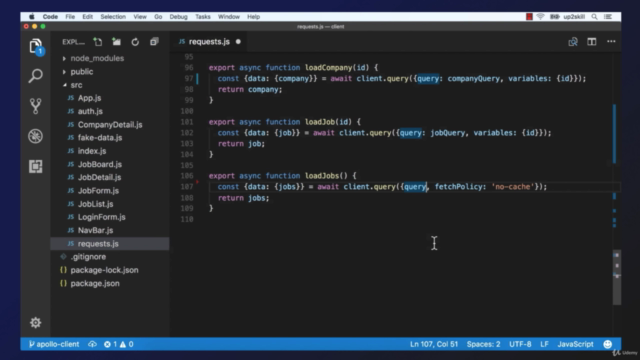Open CompanyDetail.js in the file tree
The width and height of the screenshot is (640, 360).
110,124
